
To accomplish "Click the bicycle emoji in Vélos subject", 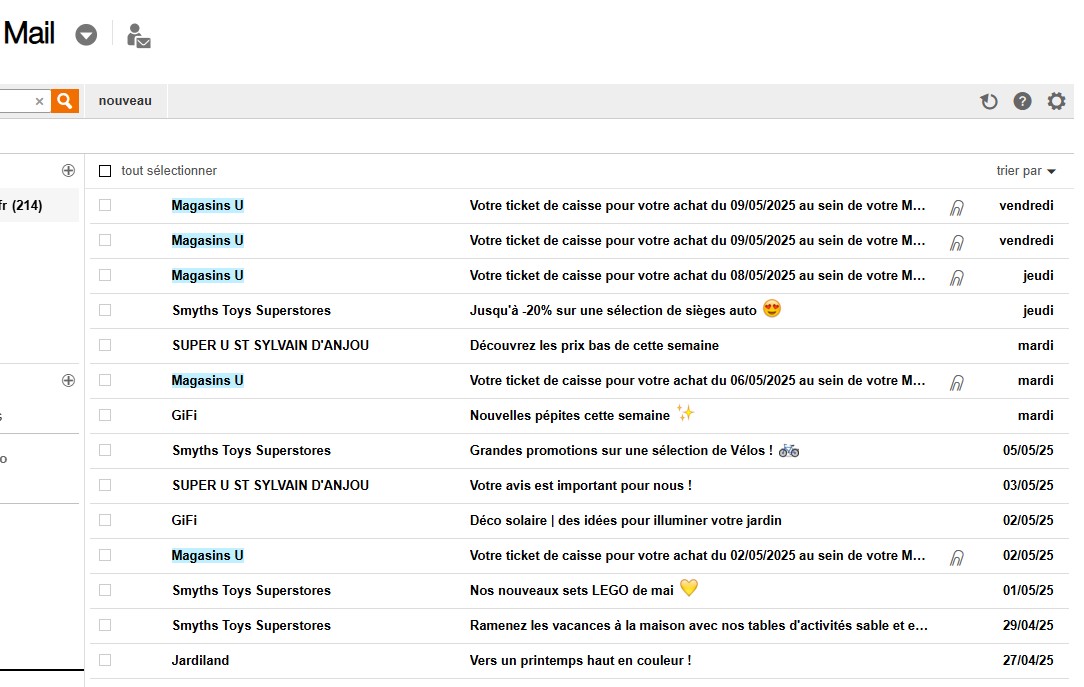I will [789, 451].
